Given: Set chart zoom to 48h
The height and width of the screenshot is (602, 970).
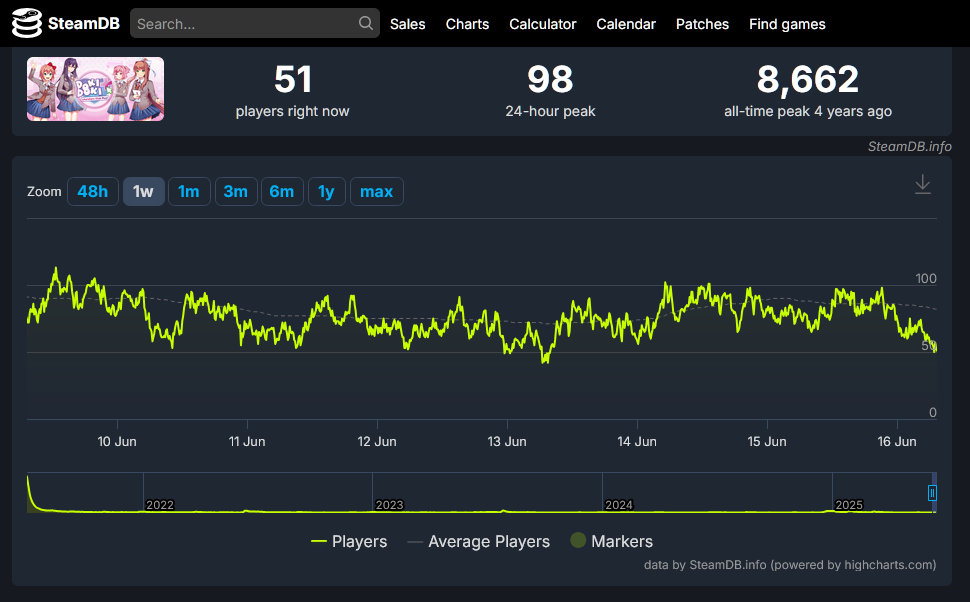Looking at the screenshot, I should [x=93, y=192].
